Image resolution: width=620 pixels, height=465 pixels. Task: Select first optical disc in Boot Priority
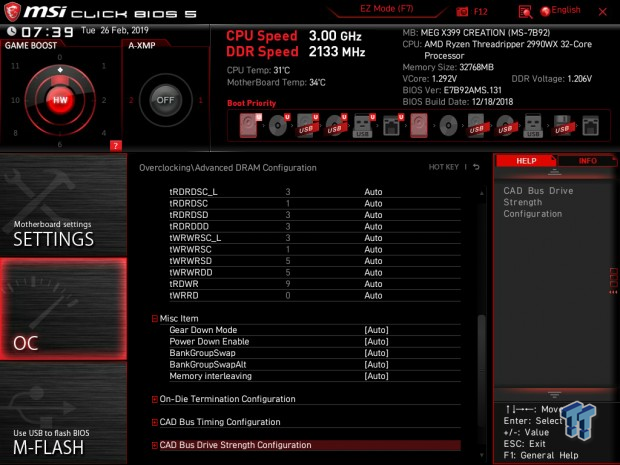pos(279,125)
